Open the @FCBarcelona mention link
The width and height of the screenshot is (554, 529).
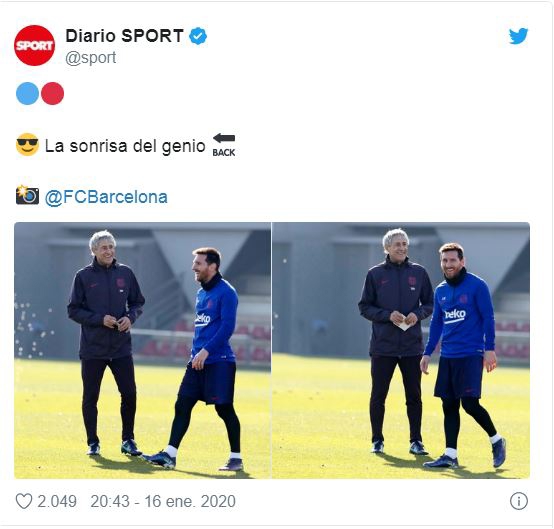[x=106, y=197]
